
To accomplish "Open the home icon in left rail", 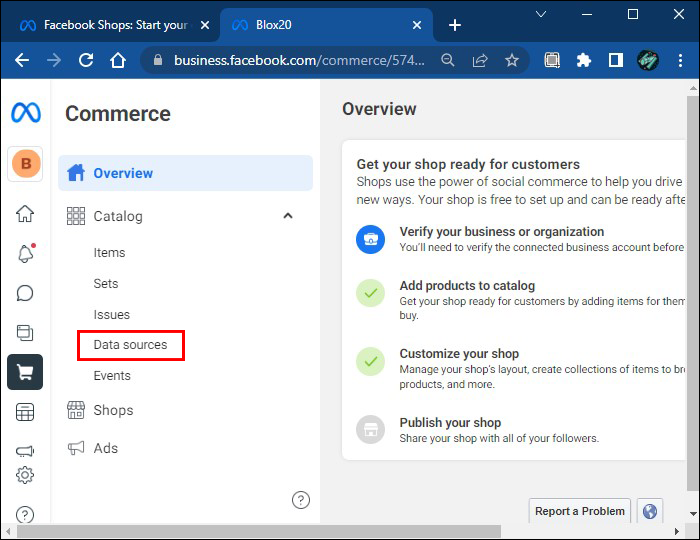I will click(x=25, y=213).
